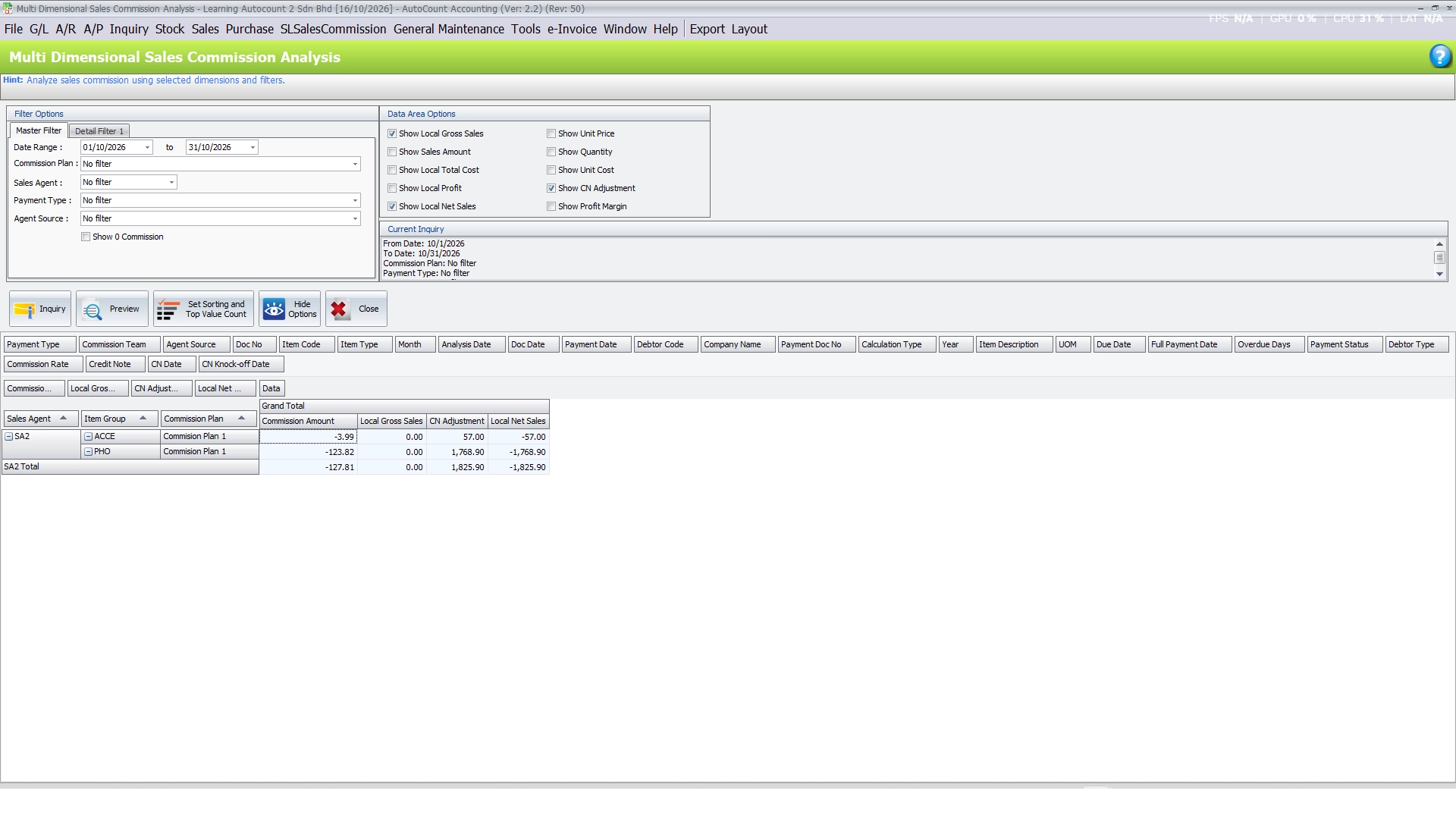Click the Item Group column sort arrow

pos(143,419)
